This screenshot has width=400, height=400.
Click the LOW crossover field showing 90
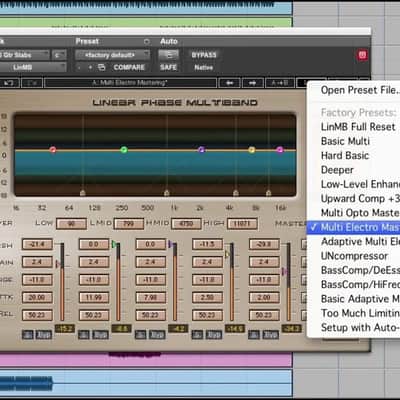tap(71, 224)
